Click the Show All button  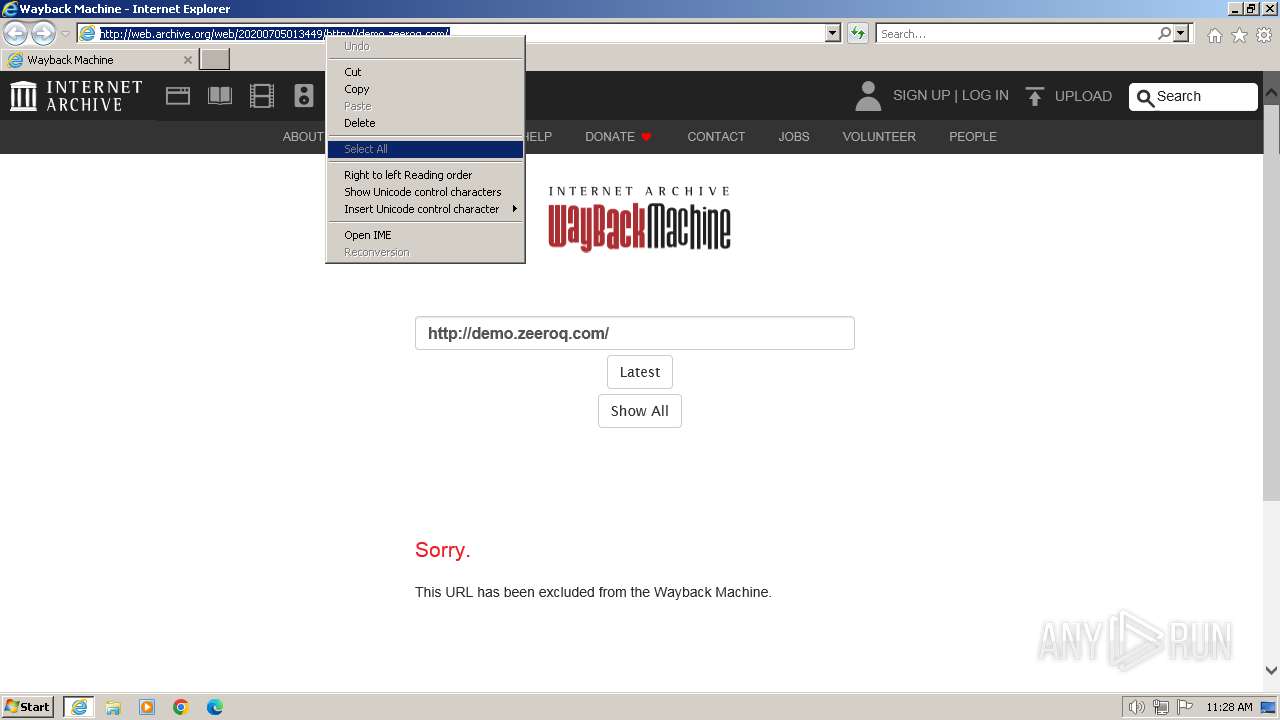pyautogui.click(x=640, y=411)
